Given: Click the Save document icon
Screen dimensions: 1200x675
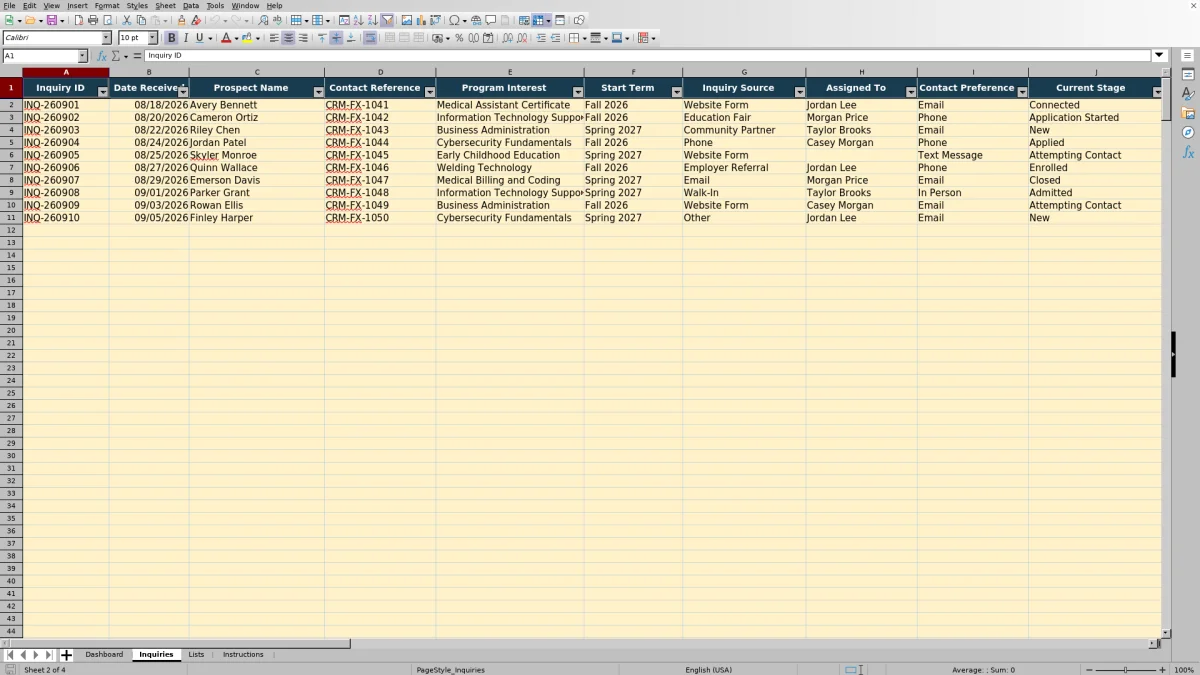Looking at the screenshot, I should tap(51, 20).
